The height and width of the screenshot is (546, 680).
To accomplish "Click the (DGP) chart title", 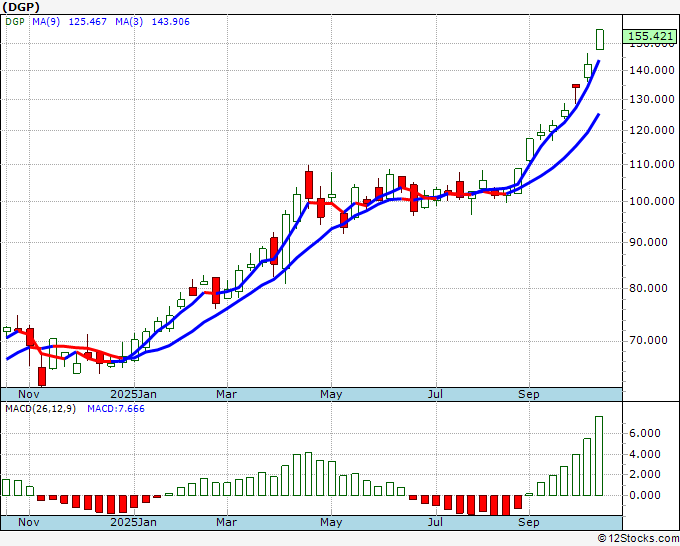I will click(21, 7).
